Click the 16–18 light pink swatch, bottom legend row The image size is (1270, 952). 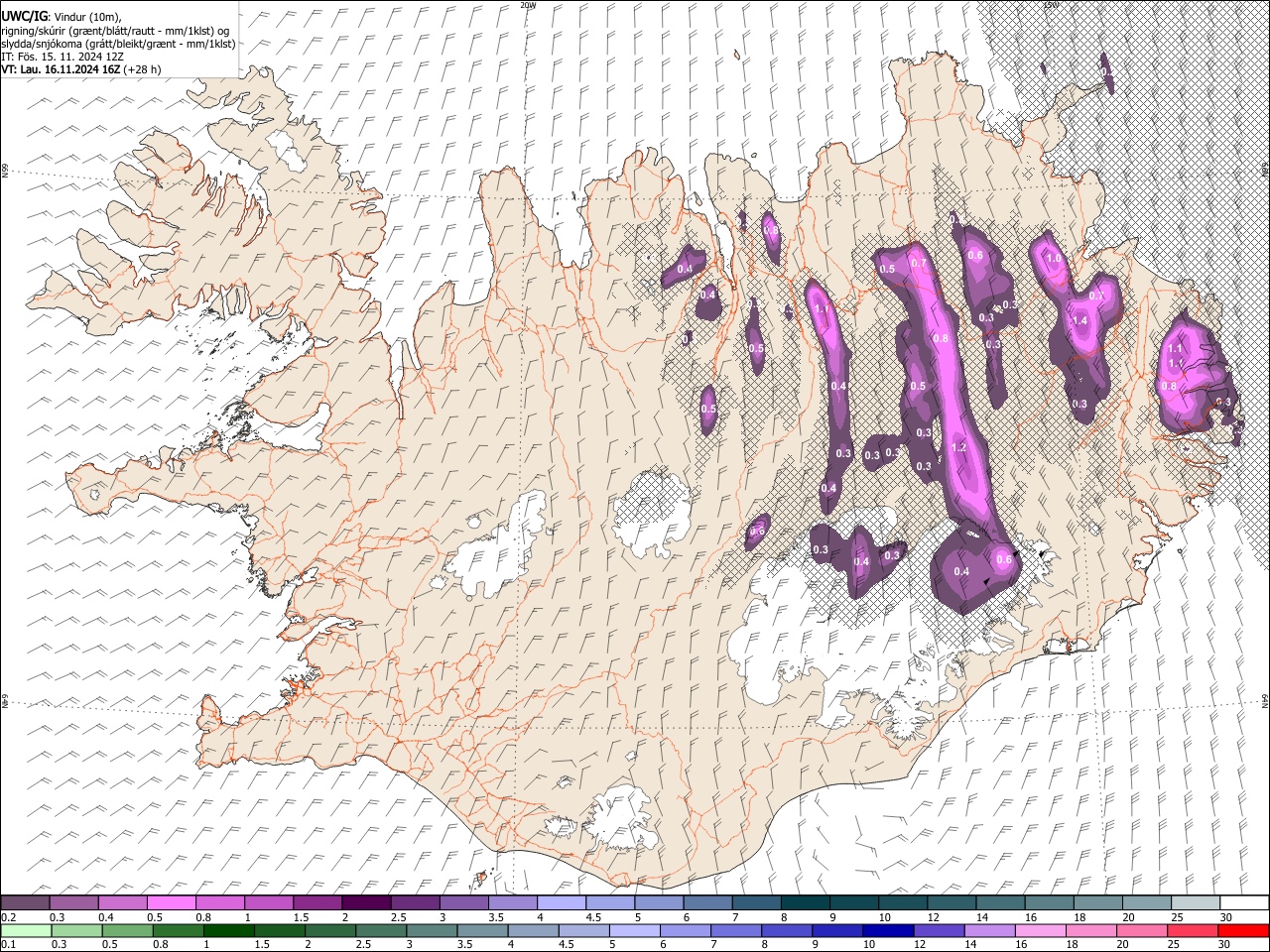coord(1041,930)
